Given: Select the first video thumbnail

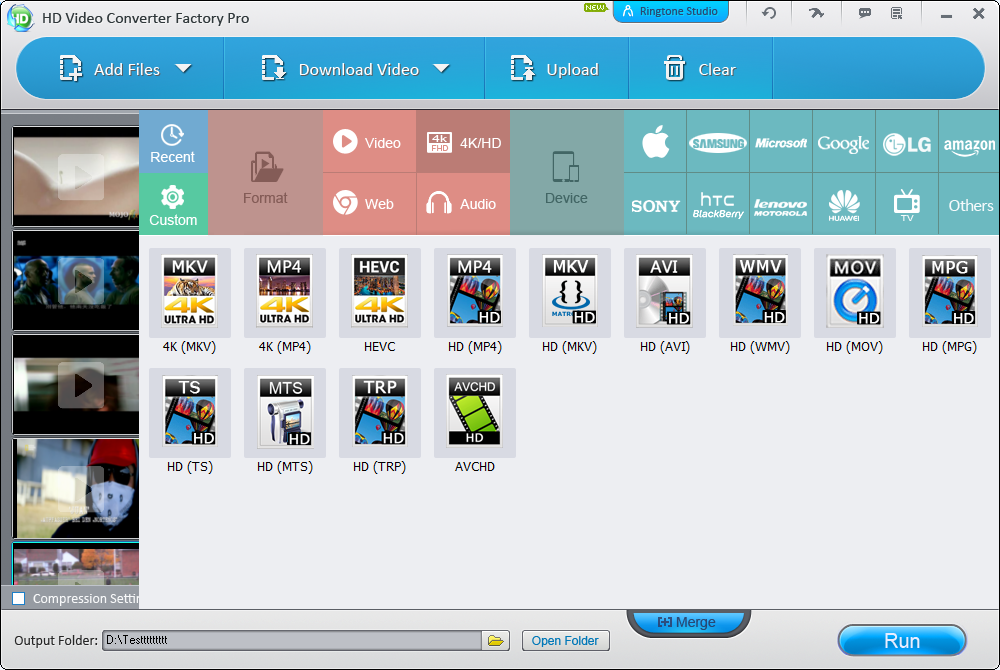Looking at the screenshot, I should point(76,177).
